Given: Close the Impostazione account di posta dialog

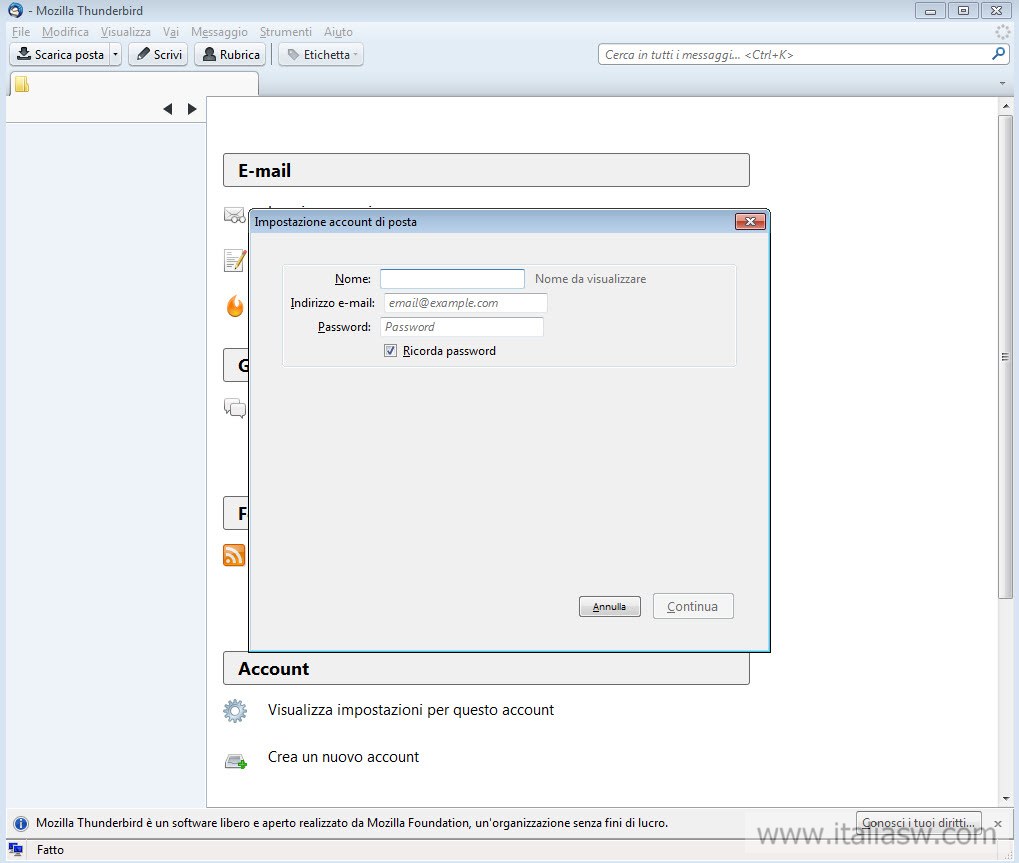Looking at the screenshot, I should click(x=750, y=222).
